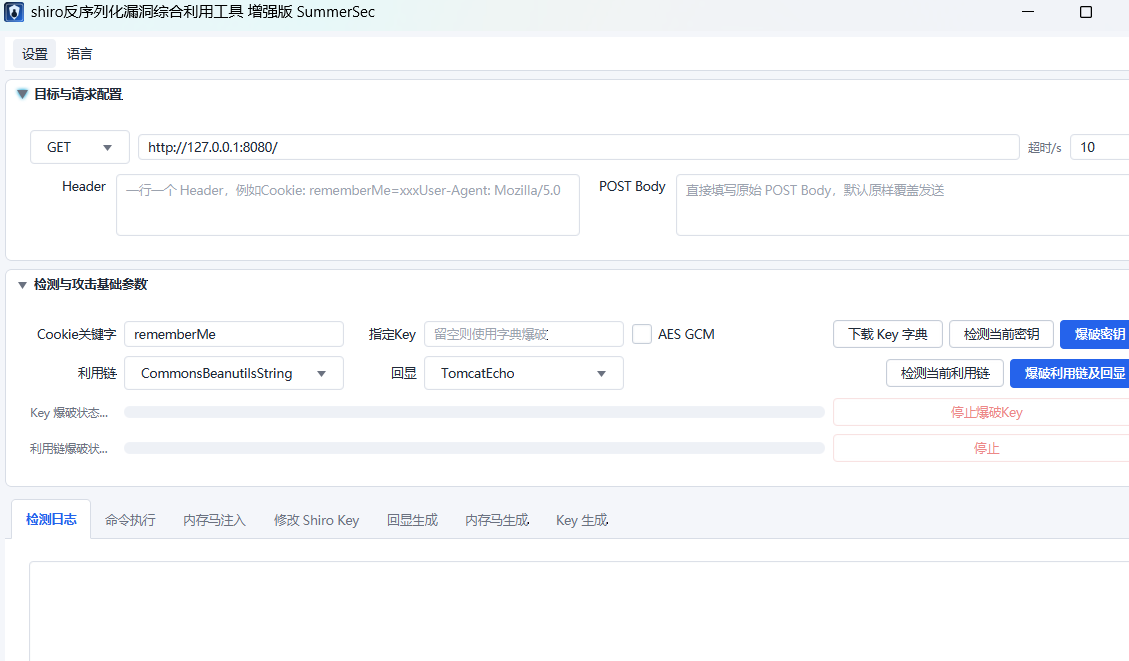The height and width of the screenshot is (661, 1129).
Task: Switch to the 修改 Shiro Key tab
Action: [317, 520]
